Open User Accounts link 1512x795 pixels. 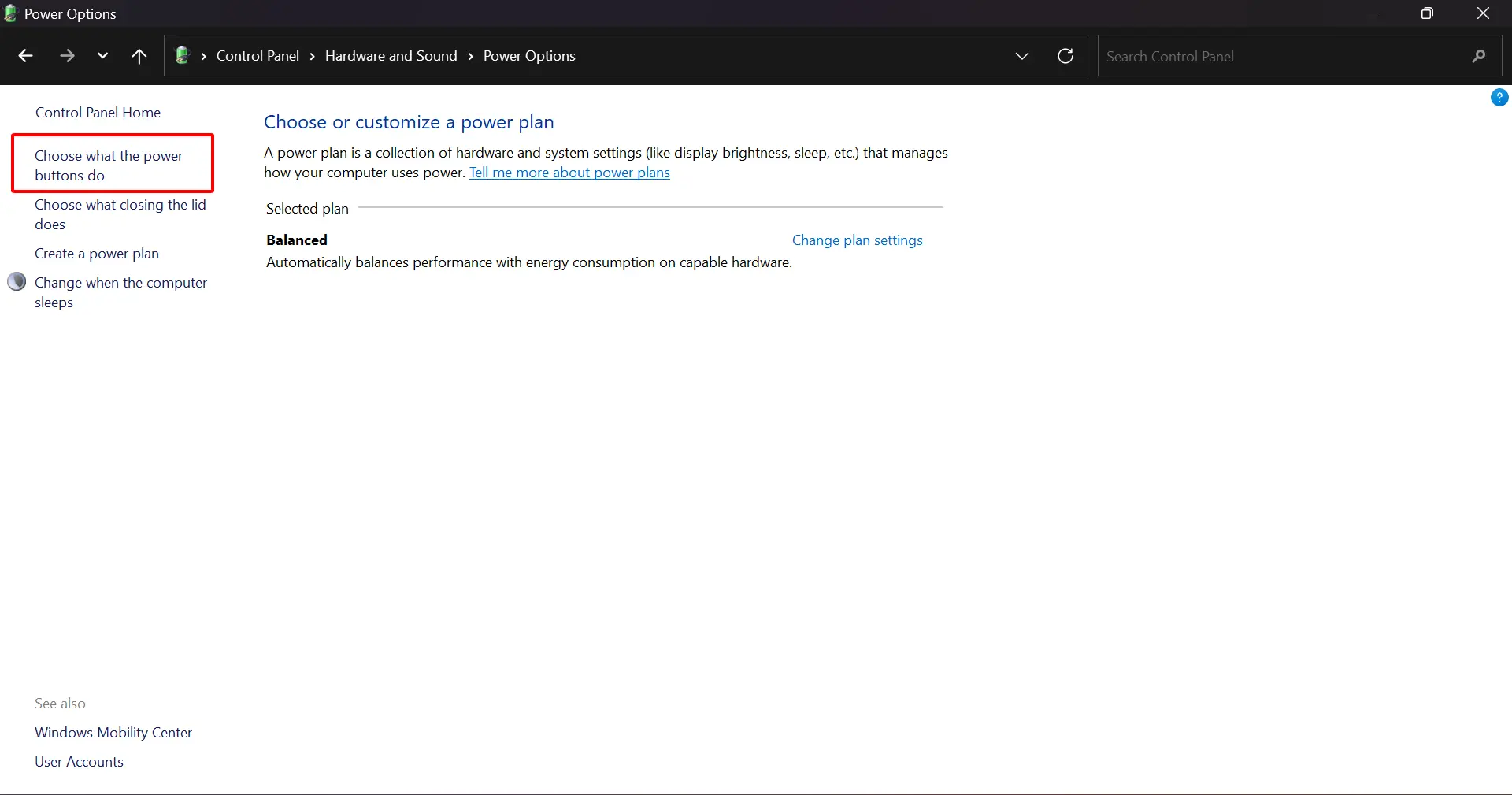tap(79, 762)
